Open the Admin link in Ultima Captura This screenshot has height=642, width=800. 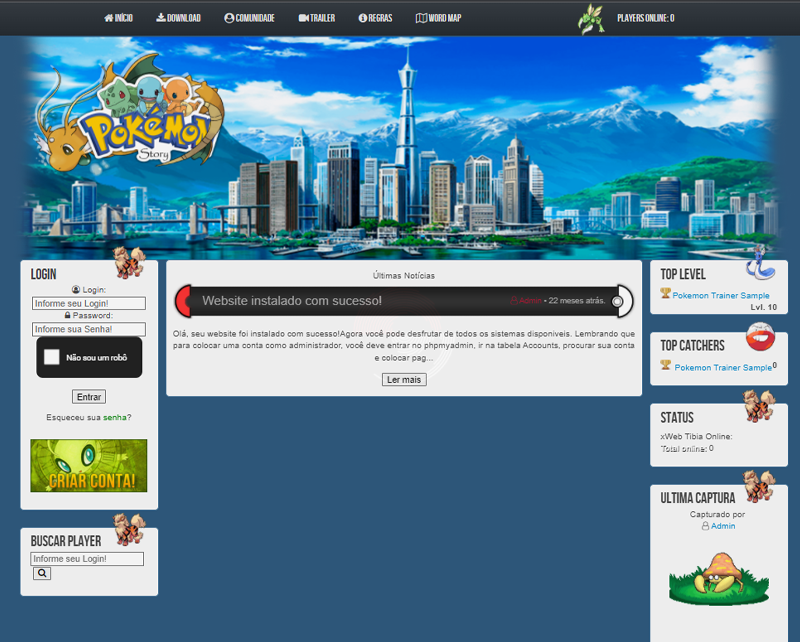coord(723,526)
